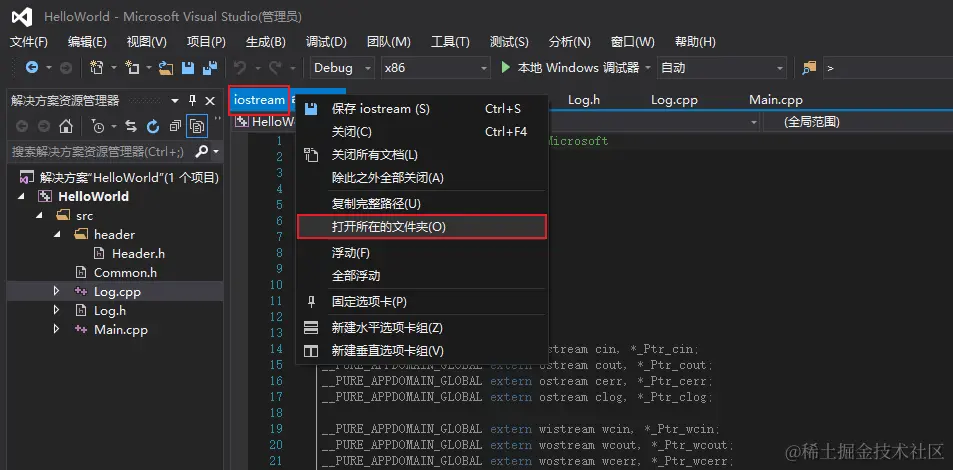This screenshot has height=470, width=953.
Task: Choose 打开所在的文件夹(O)
Action: click(422, 227)
